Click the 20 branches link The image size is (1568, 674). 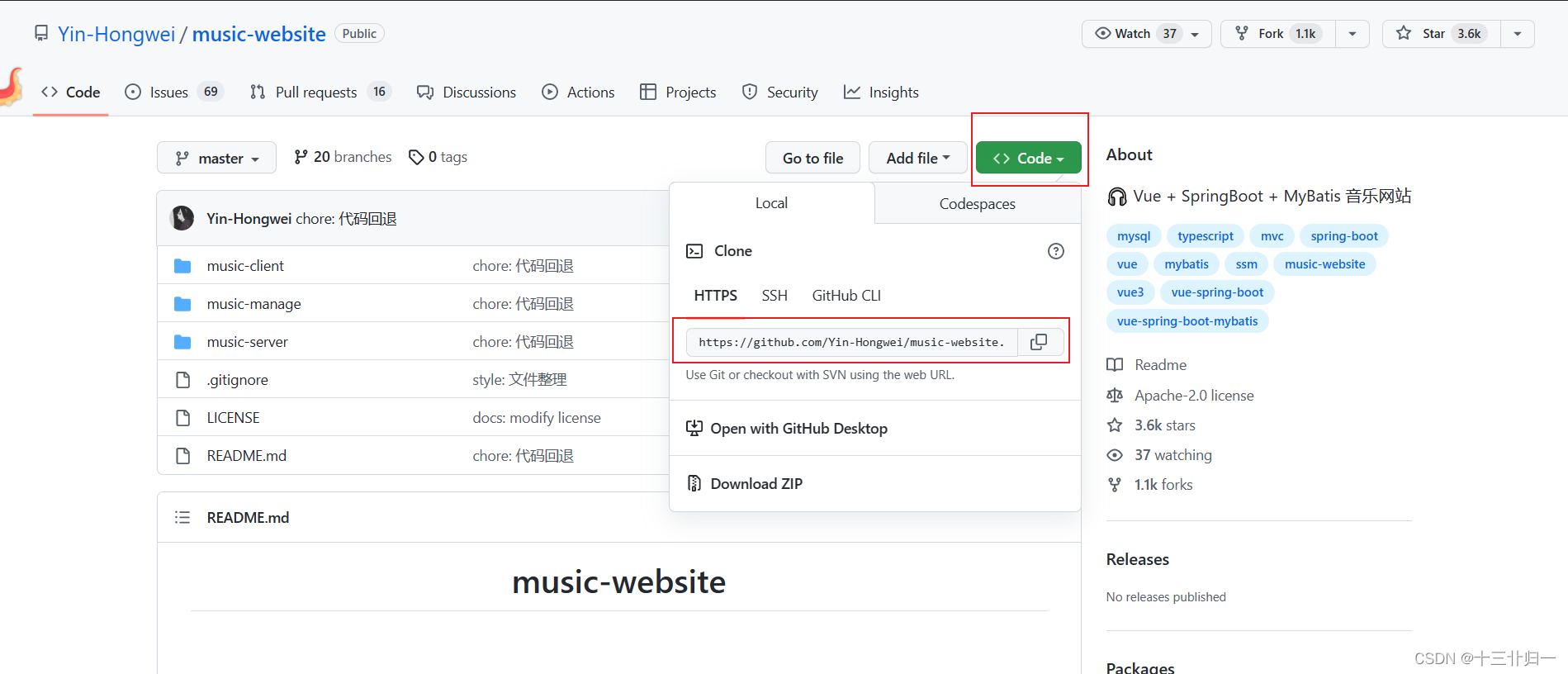pos(343,157)
